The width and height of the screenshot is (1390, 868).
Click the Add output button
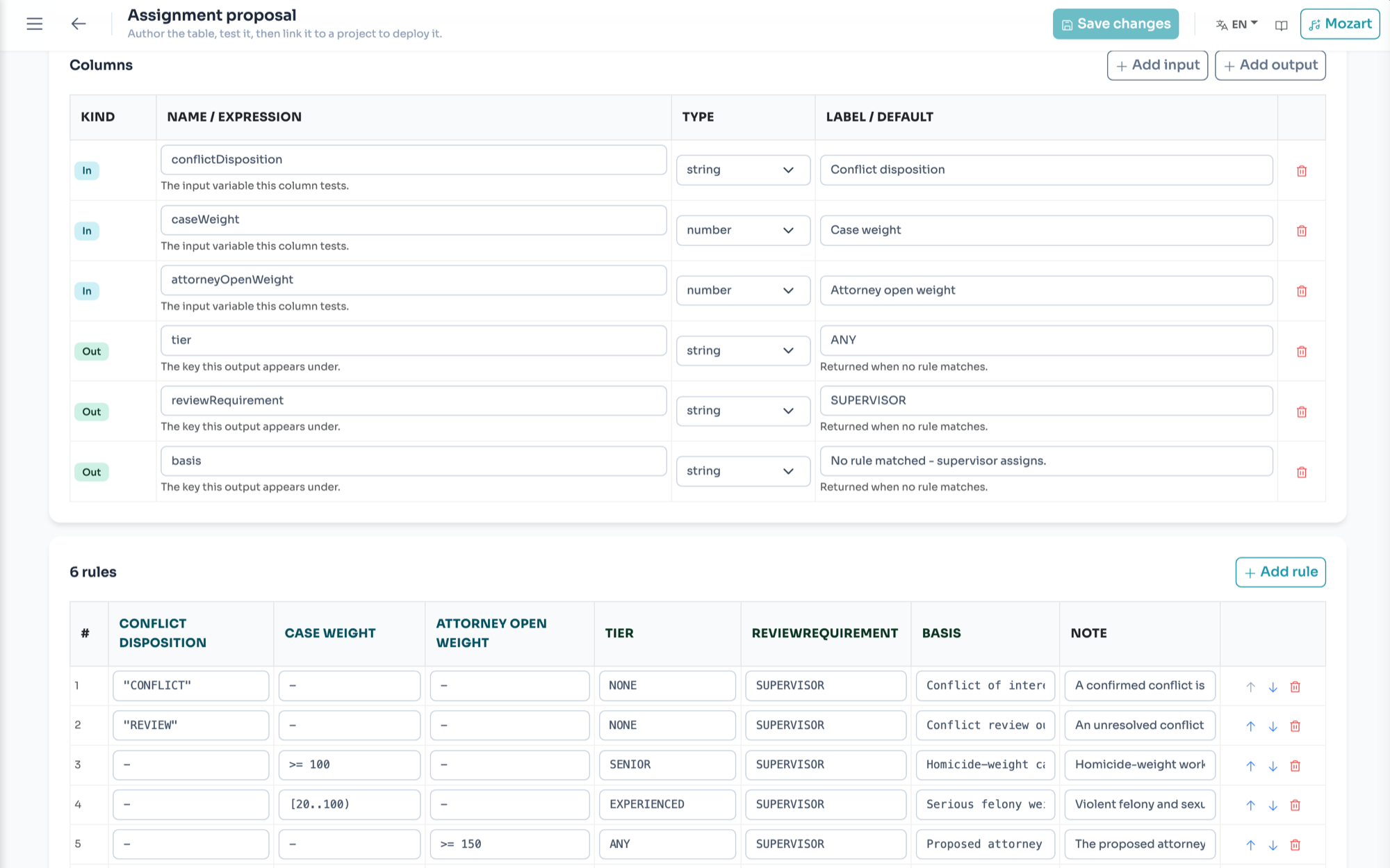(1270, 65)
